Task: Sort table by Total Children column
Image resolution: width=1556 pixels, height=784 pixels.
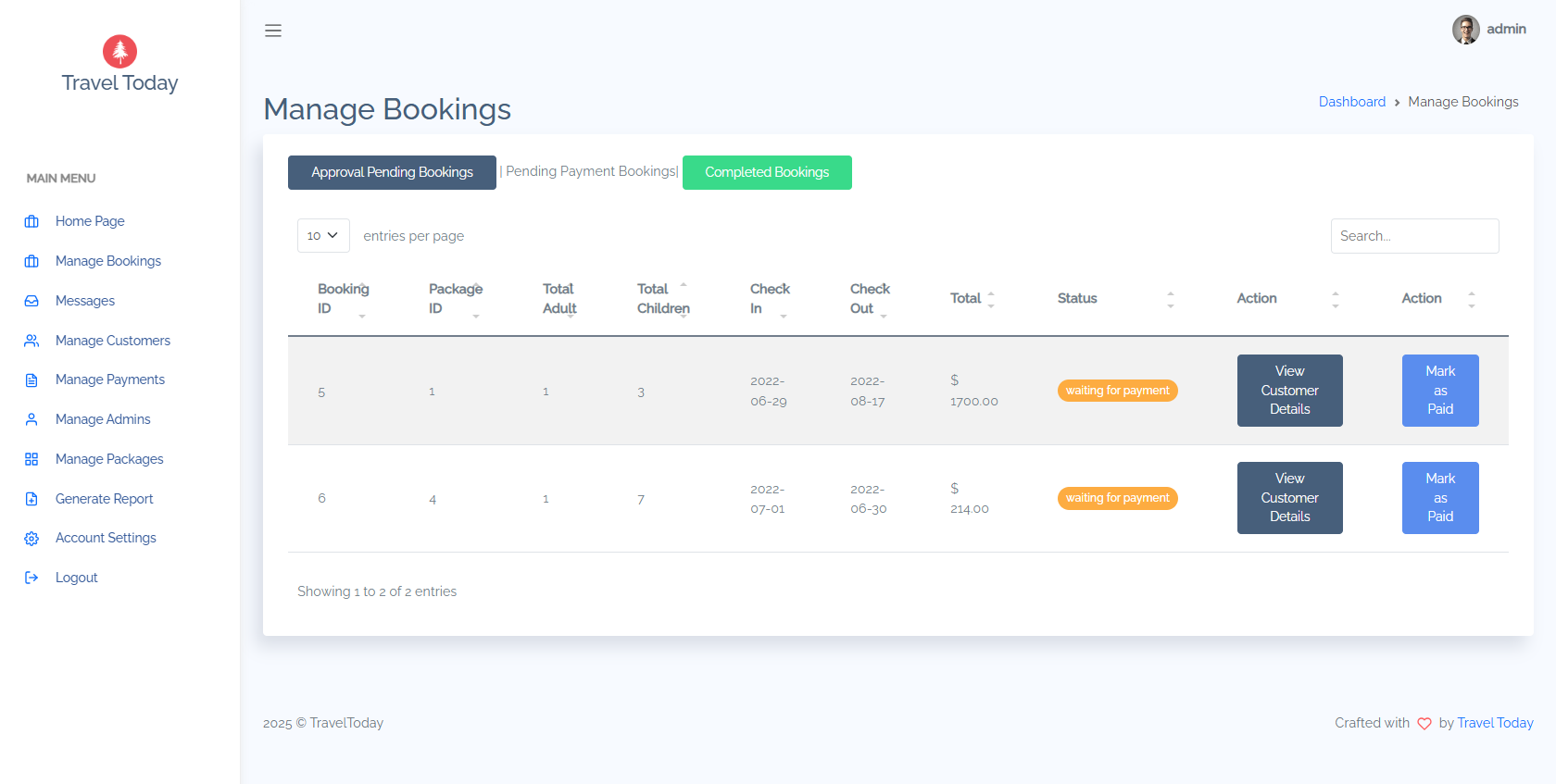Action: [x=663, y=298]
